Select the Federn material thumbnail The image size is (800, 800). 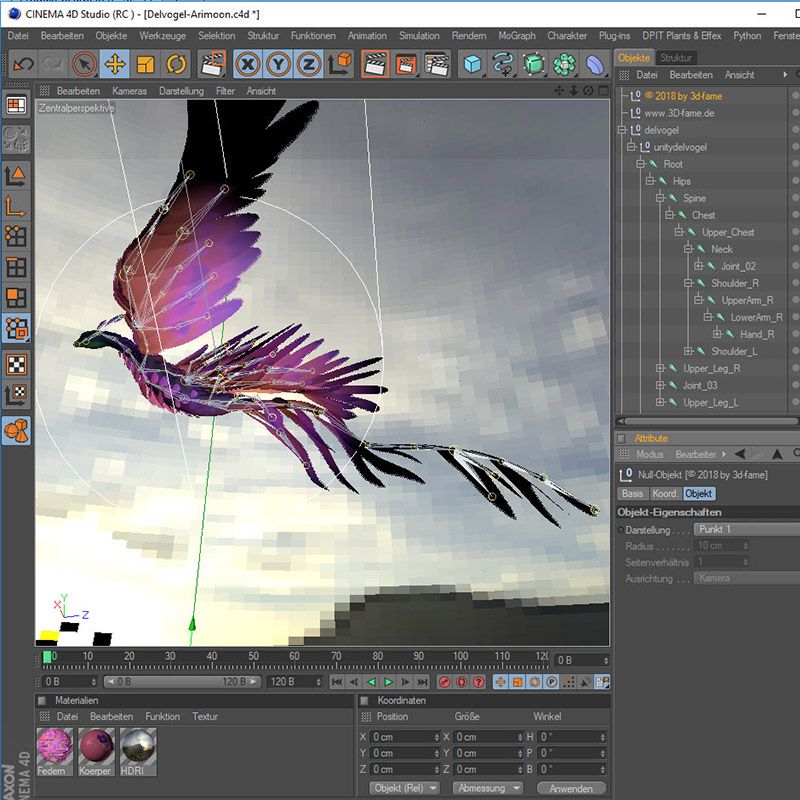(x=55, y=752)
